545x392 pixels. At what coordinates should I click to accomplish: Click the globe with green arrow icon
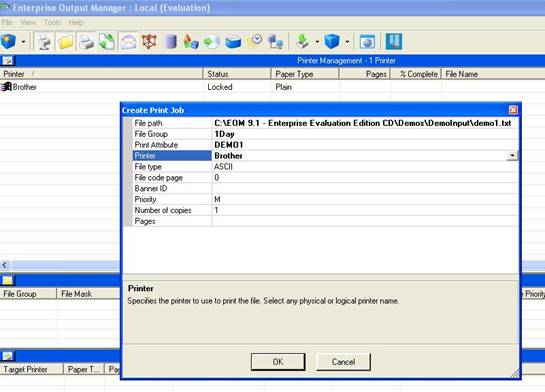click(212, 42)
